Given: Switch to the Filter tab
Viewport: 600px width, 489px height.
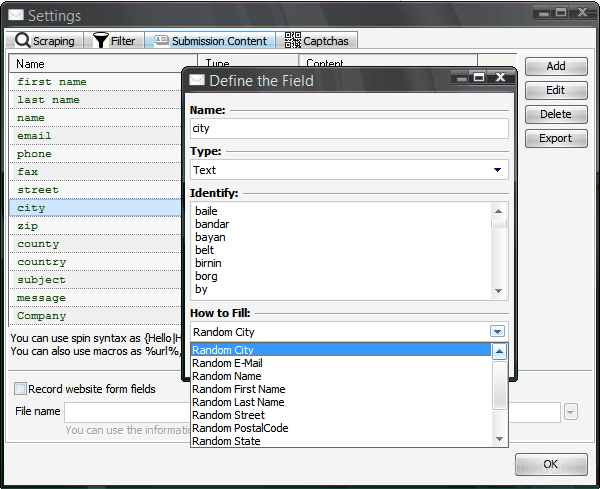Looking at the screenshot, I should point(114,41).
